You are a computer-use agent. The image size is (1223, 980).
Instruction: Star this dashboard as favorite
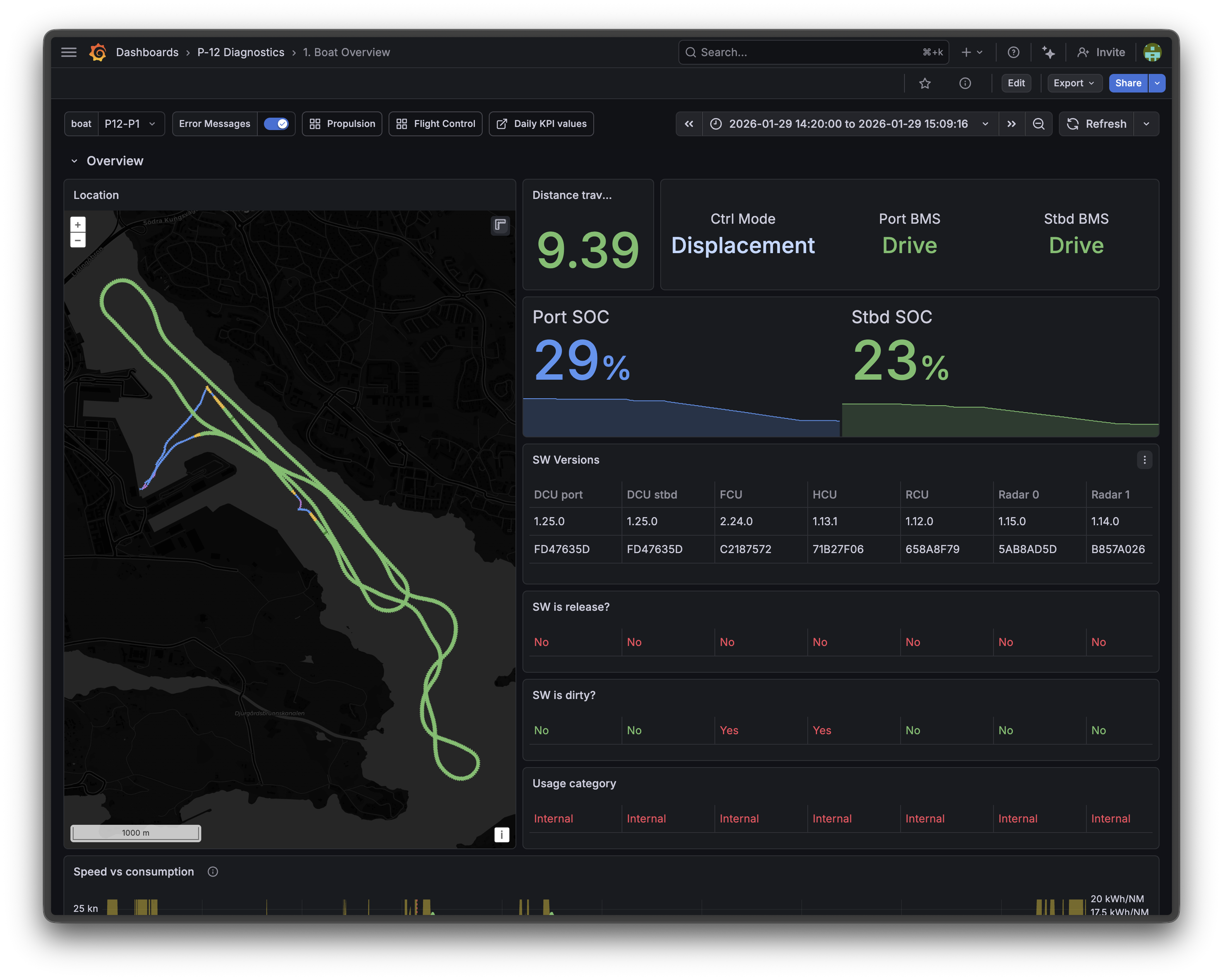coord(925,83)
